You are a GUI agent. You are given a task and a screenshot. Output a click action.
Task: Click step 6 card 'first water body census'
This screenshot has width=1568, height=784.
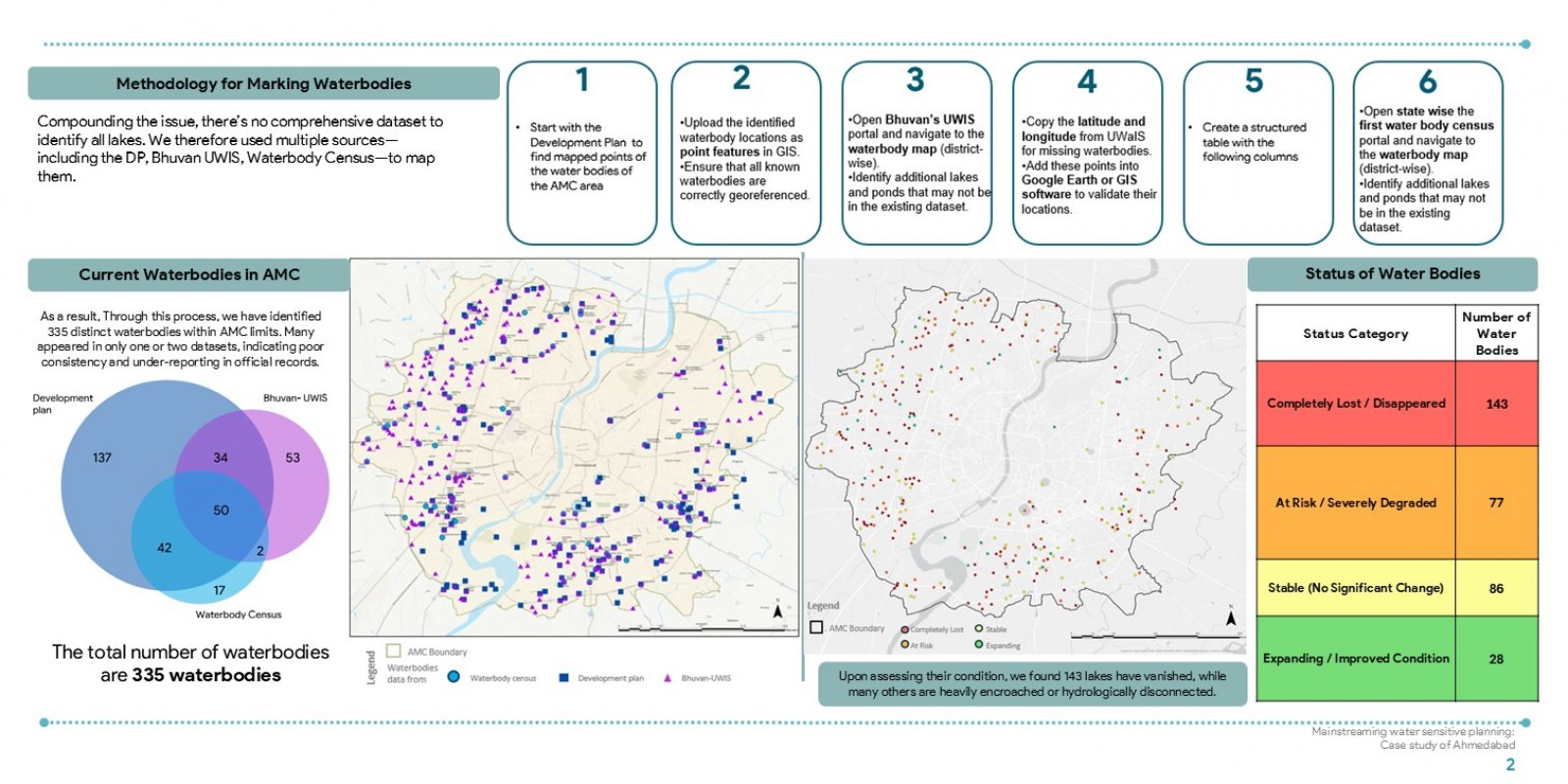pyautogui.click(x=1428, y=153)
